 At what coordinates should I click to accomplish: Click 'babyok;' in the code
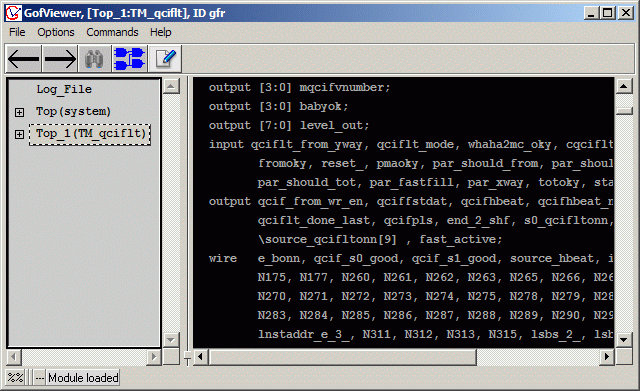(324, 107)
